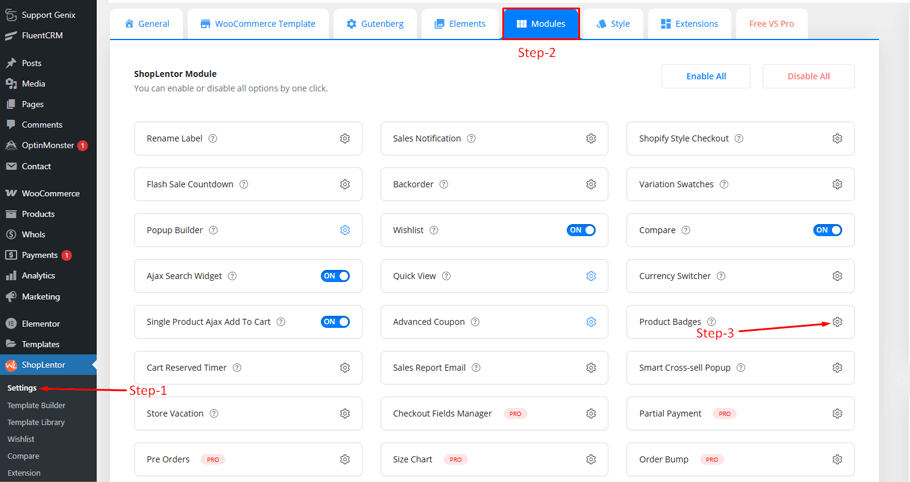
Task: Click help icon beside Backorder
Action: 443,184
